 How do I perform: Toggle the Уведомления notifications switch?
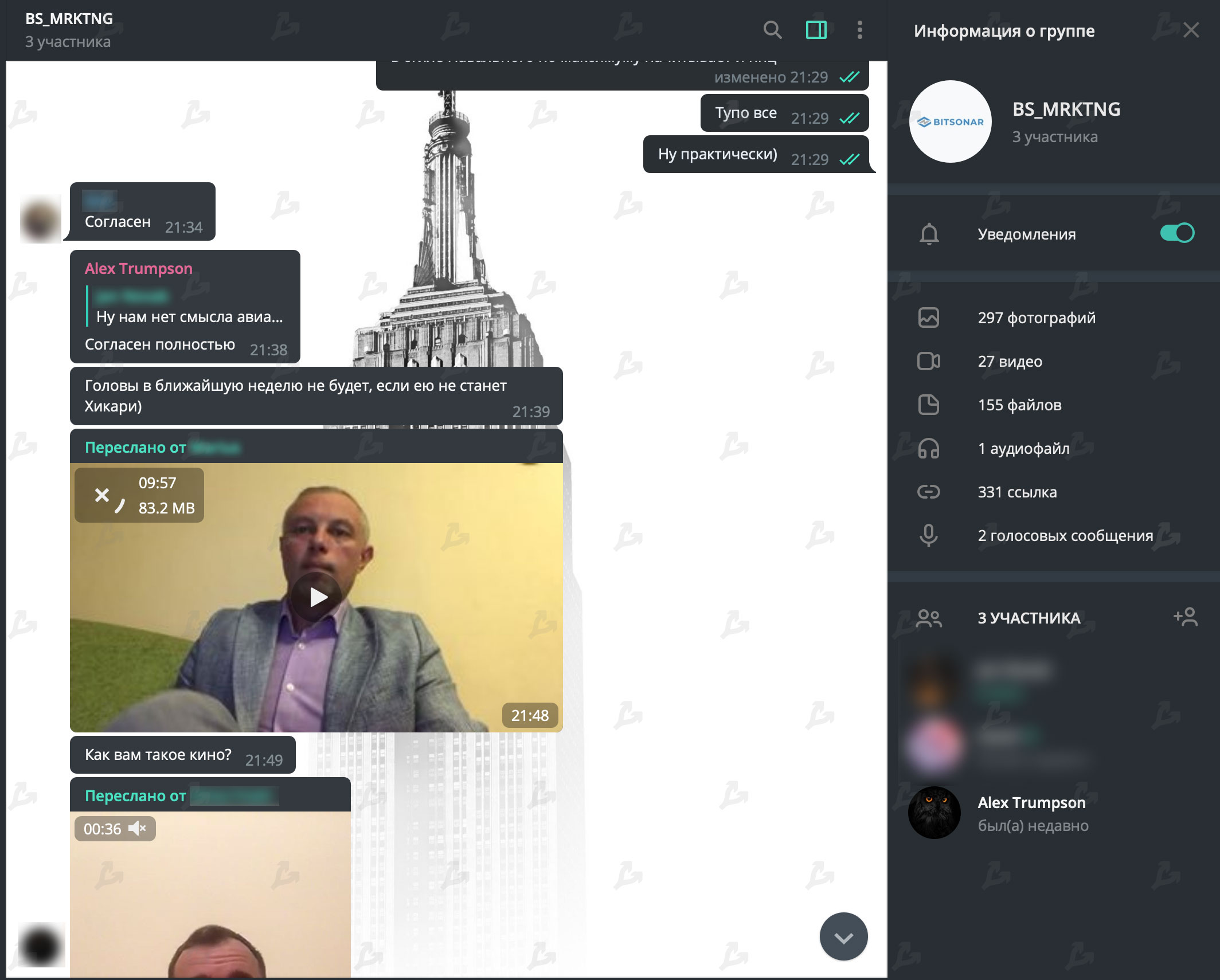point(1176,233)
